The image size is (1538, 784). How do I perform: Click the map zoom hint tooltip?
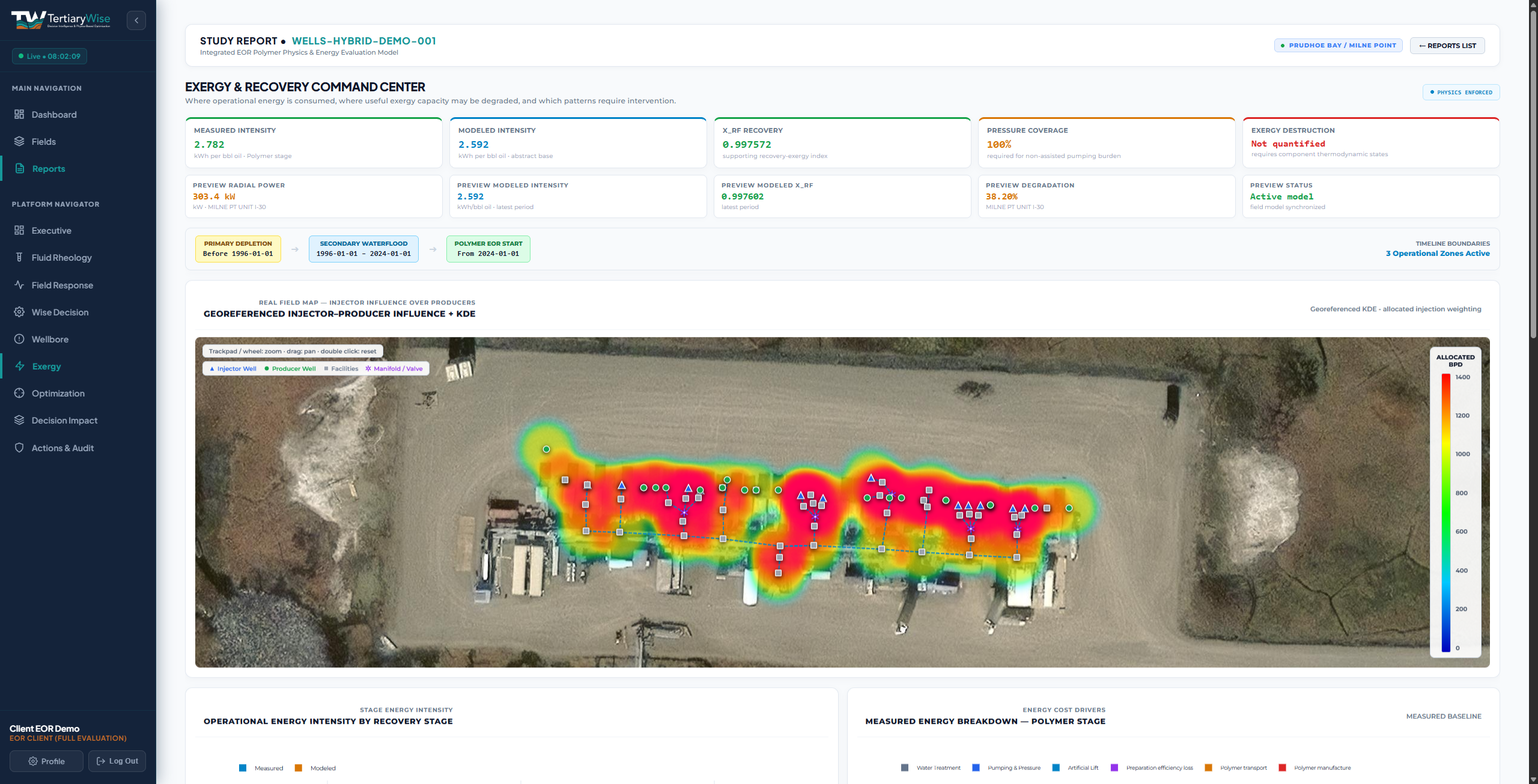tap(293, 351)
